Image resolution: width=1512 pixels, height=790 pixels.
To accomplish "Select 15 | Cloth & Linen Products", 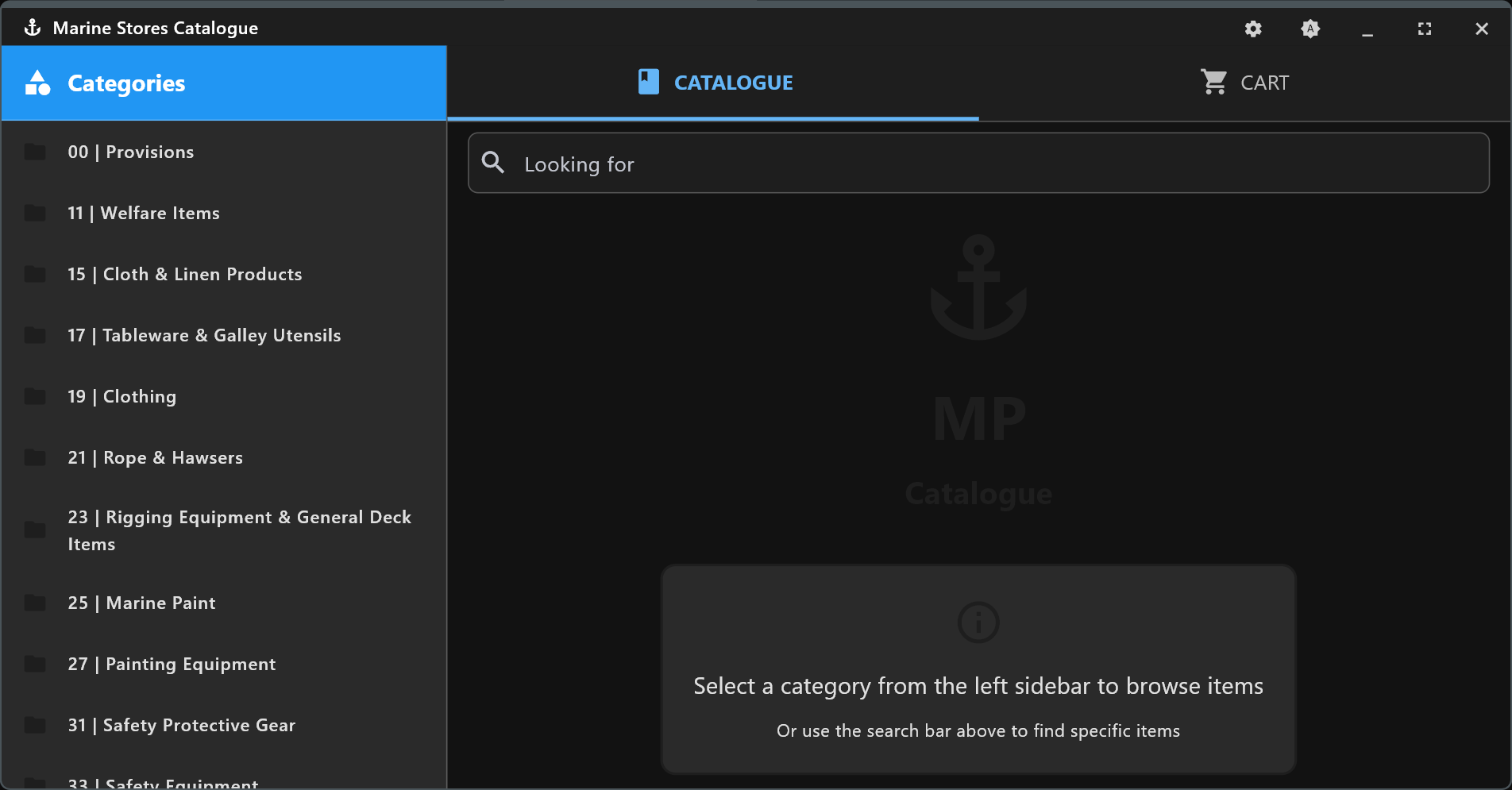I will pyautogui.click(x=224, y=274).
